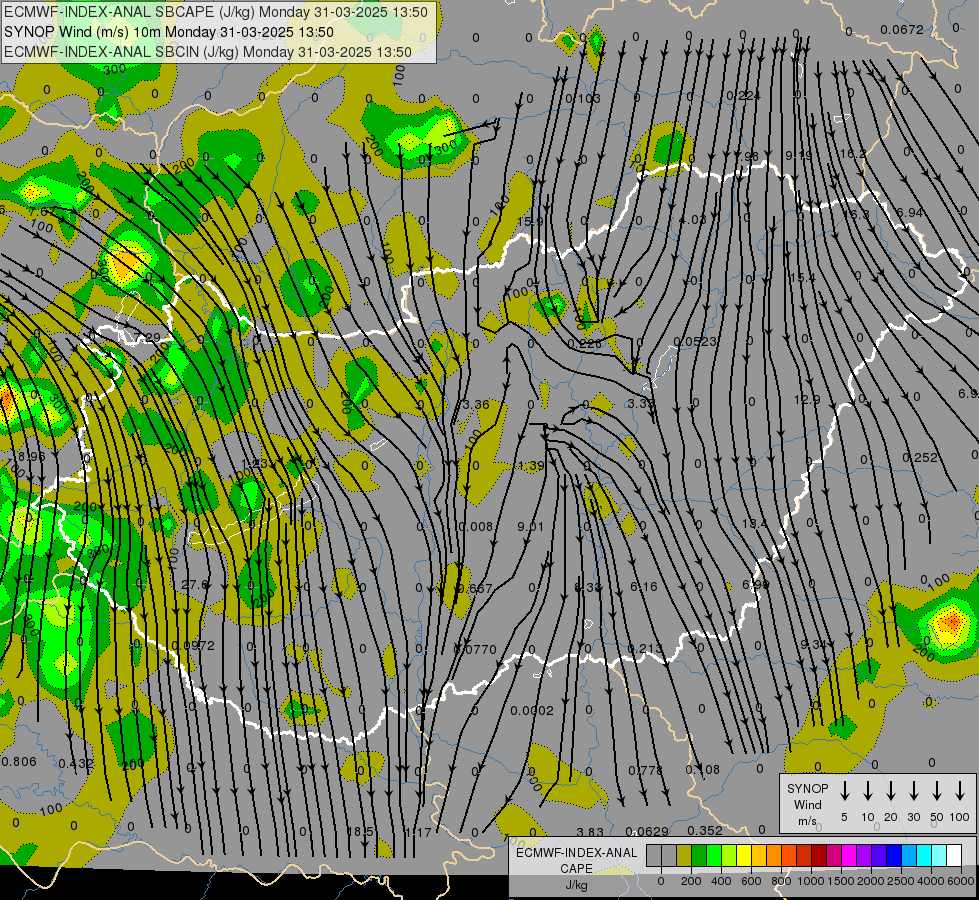Click the map value 16.2
Image resolution: width=979 pixels, height=900 pixels.
pos(853,154)
